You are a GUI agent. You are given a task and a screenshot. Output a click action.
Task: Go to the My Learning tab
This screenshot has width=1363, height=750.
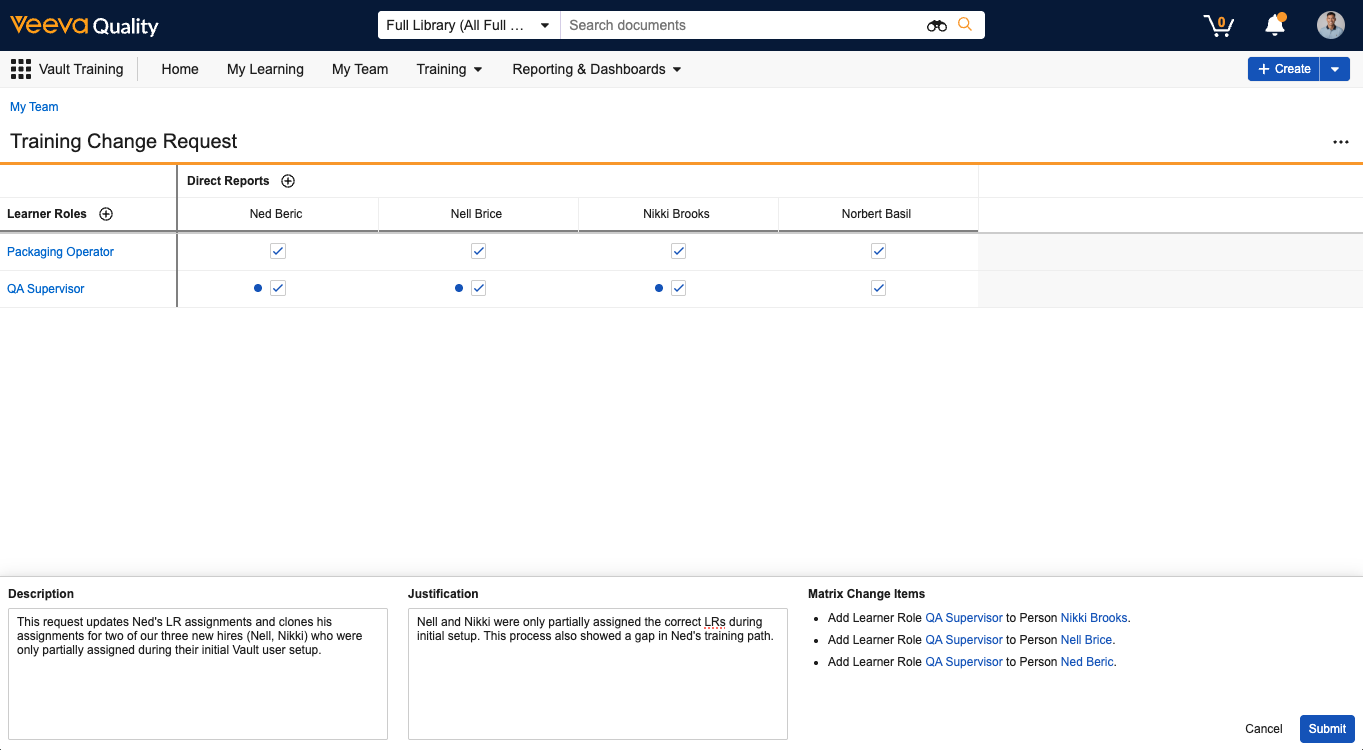pos(265,69)
